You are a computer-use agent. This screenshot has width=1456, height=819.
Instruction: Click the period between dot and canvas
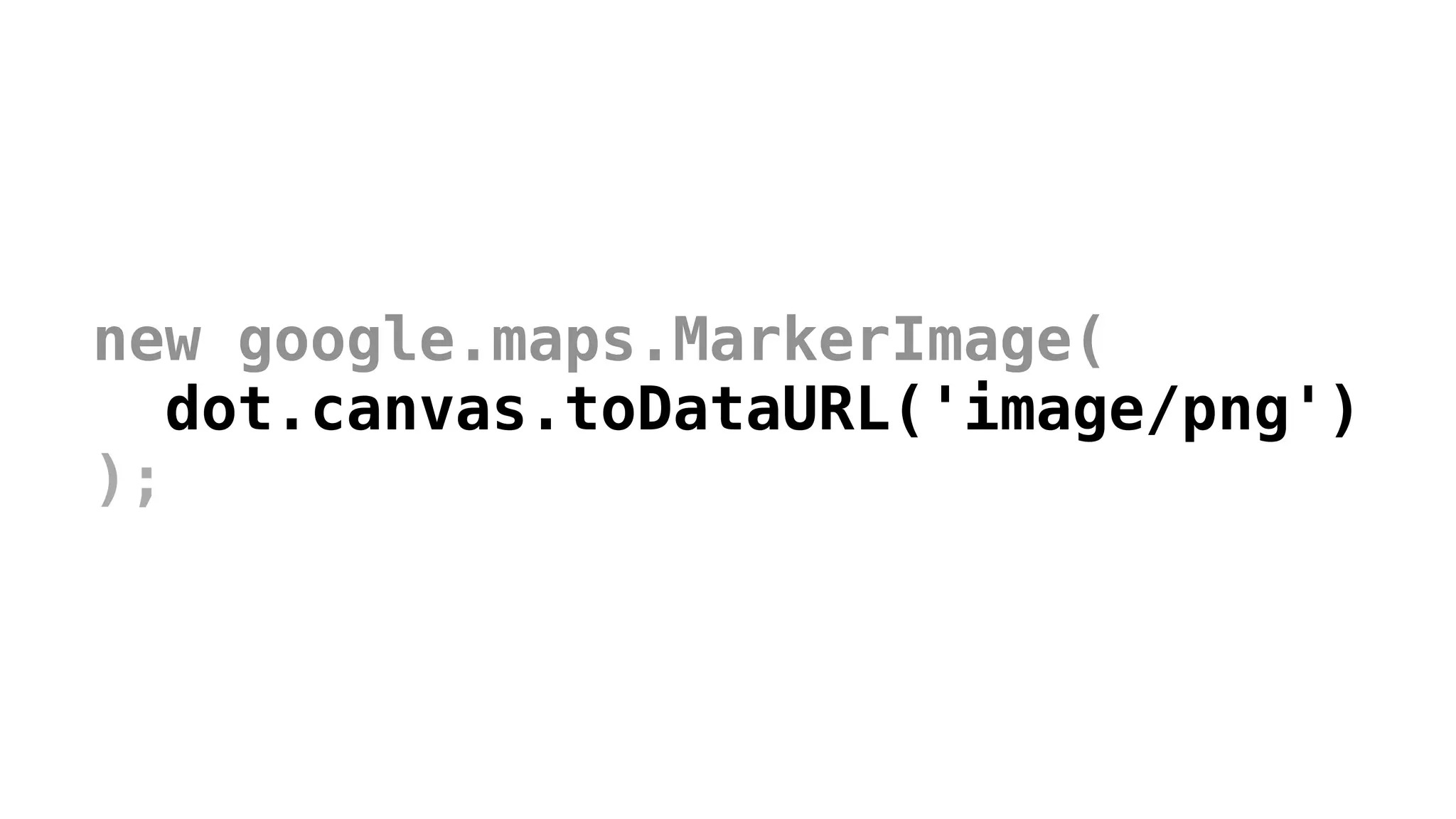click(x=292, y=422)
